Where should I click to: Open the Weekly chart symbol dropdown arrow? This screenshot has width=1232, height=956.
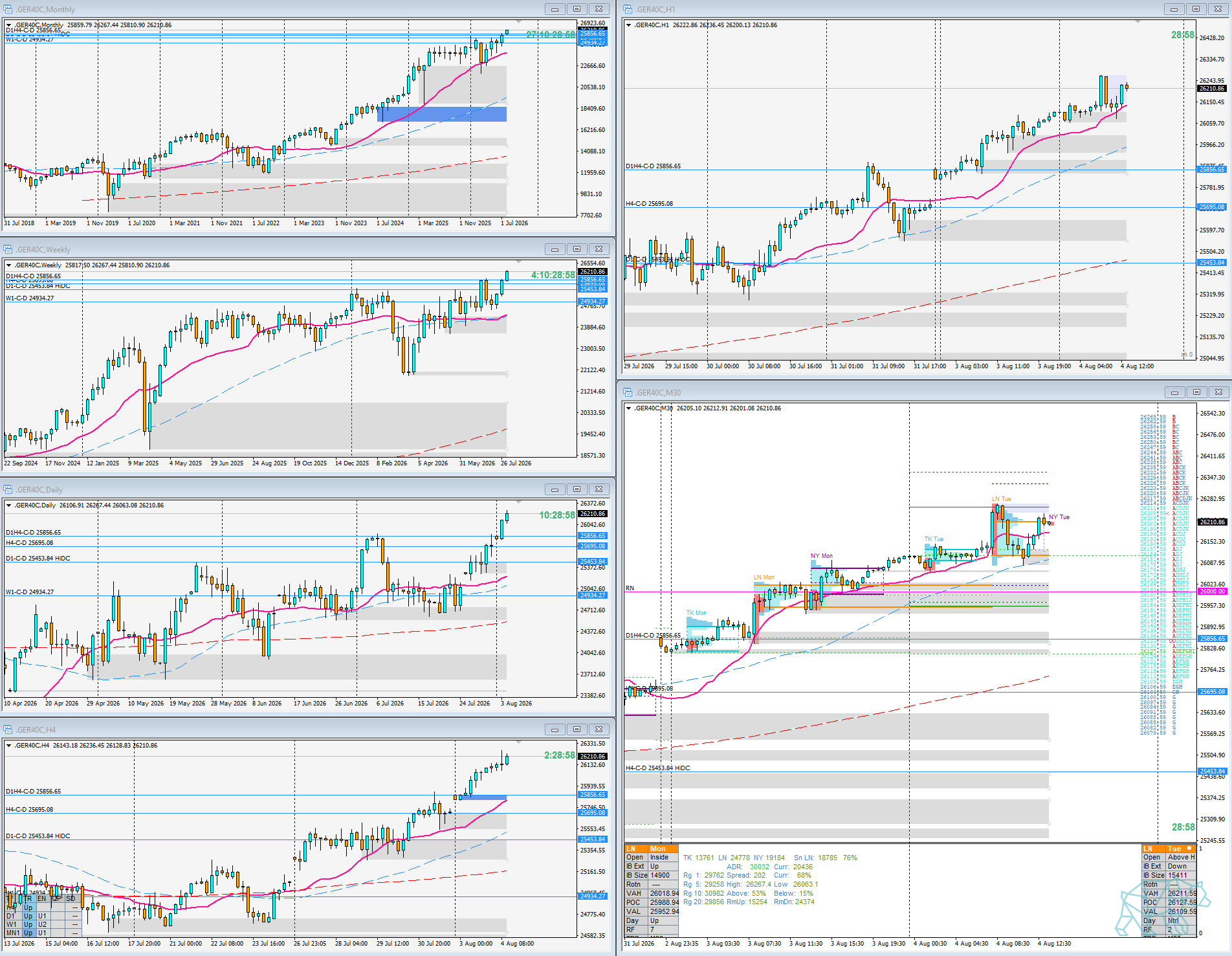(8, 265)
